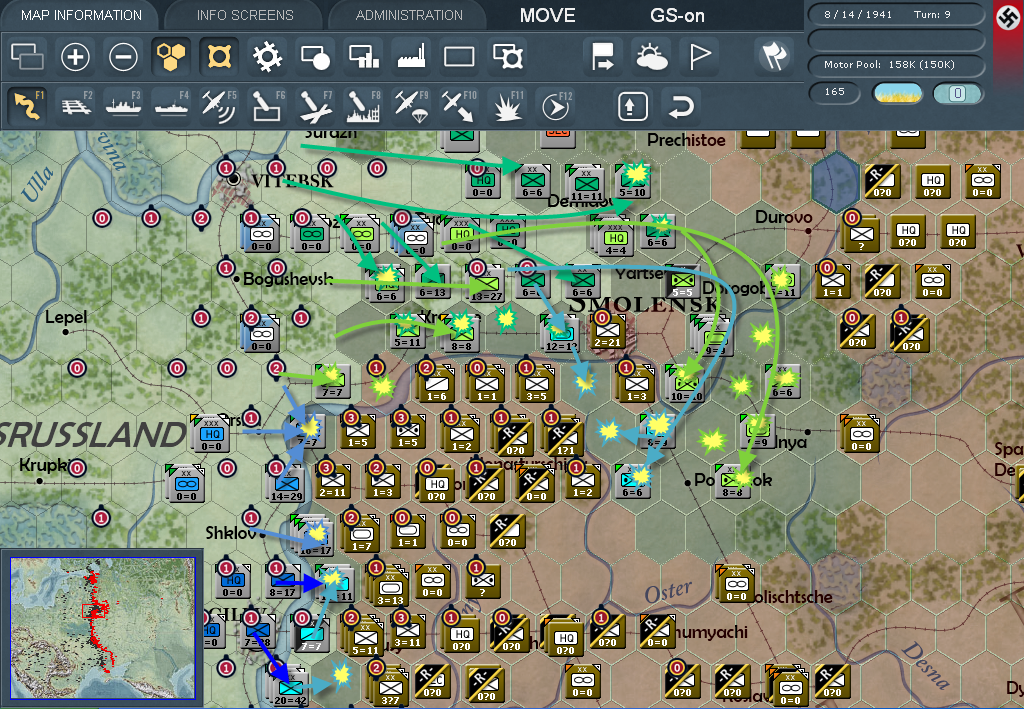1024x709 pixels.
Task: Select the Soviet 1=7 counter
Action: (x=361, y=535)
